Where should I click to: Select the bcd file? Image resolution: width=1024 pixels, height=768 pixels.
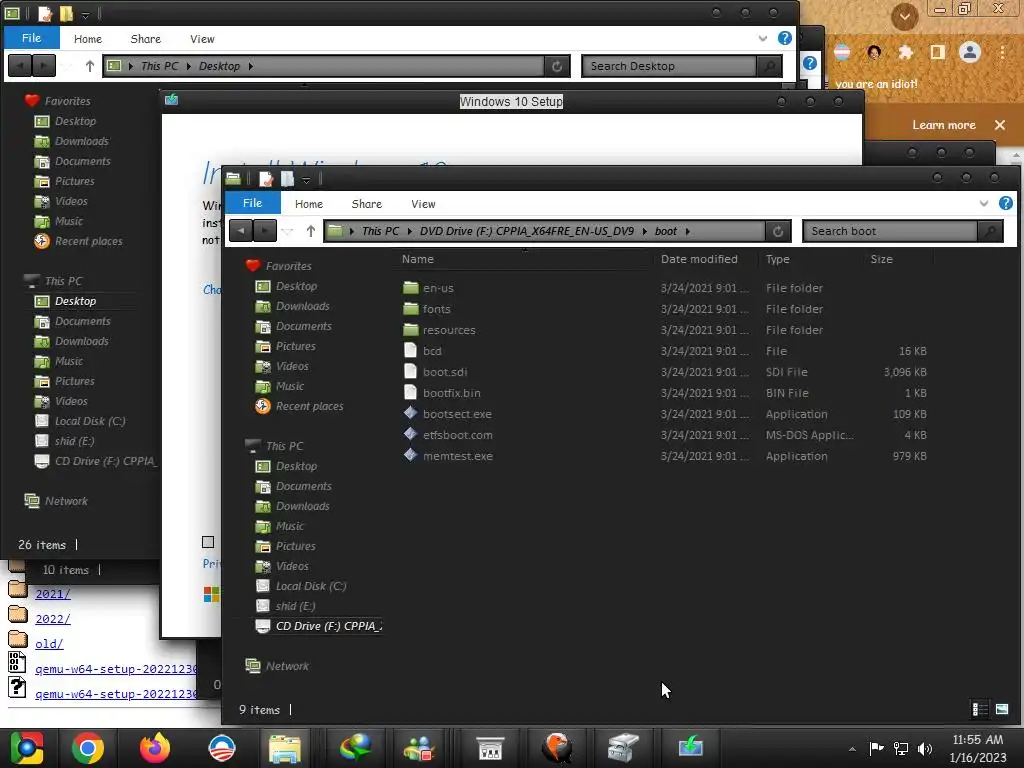(x=432, y=351)
